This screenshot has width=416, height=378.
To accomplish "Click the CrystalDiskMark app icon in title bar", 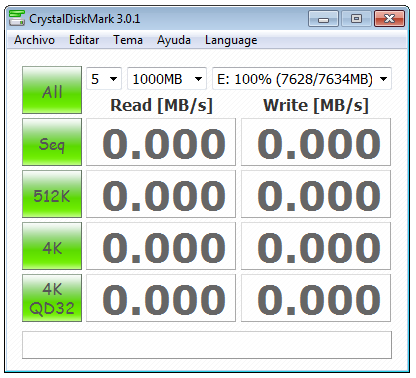I will (x=17, y=18).
